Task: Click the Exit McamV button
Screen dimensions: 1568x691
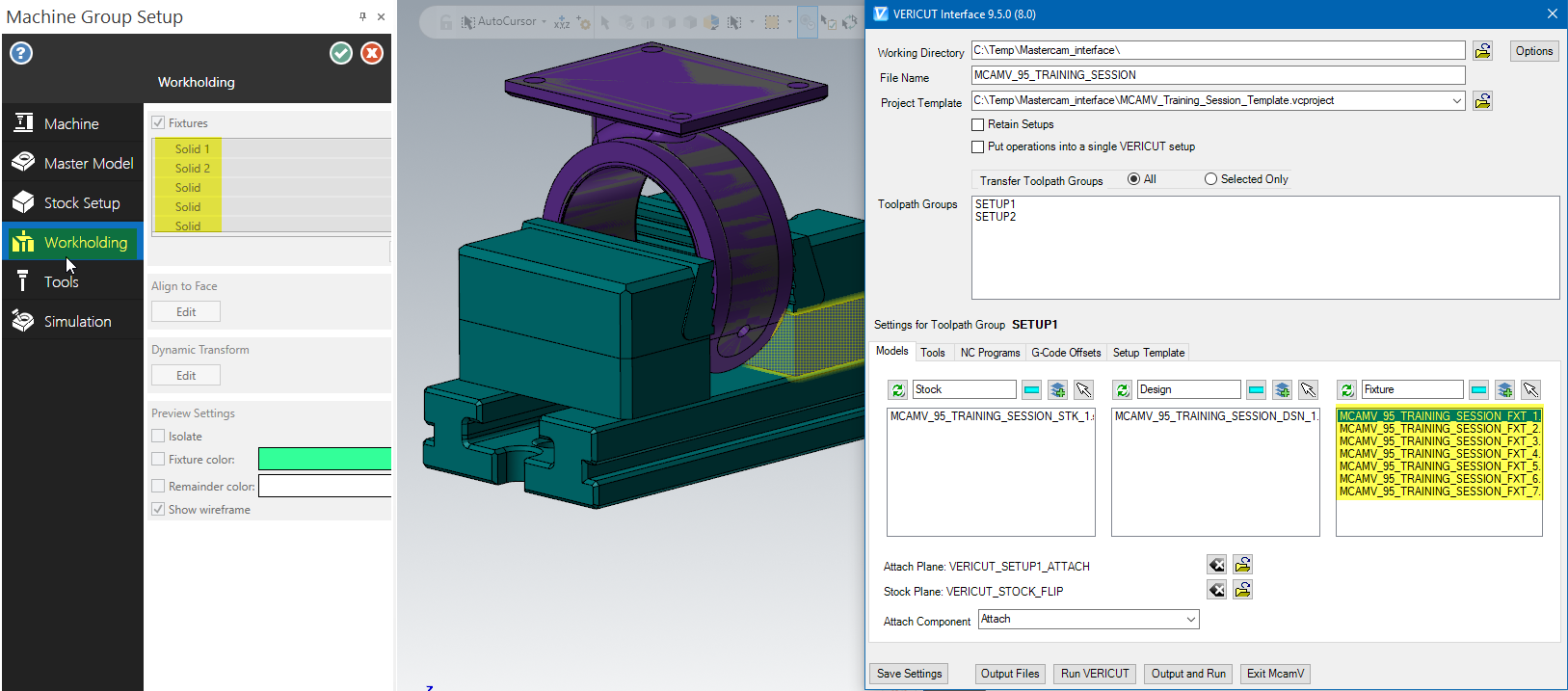Action: [1275, 674]
